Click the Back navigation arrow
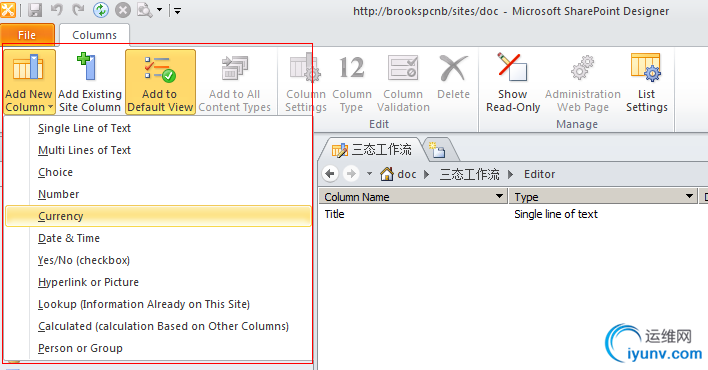The image size is (708, 370). pos(330,174)
